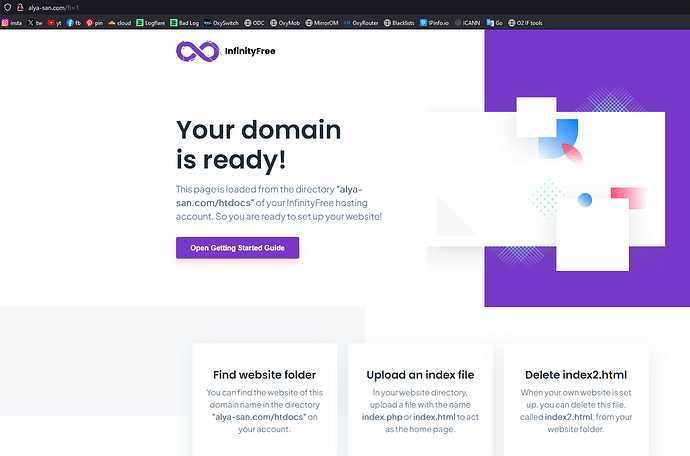Open the insta bookmark
The image size is (690, 456).
click(12, 23)
